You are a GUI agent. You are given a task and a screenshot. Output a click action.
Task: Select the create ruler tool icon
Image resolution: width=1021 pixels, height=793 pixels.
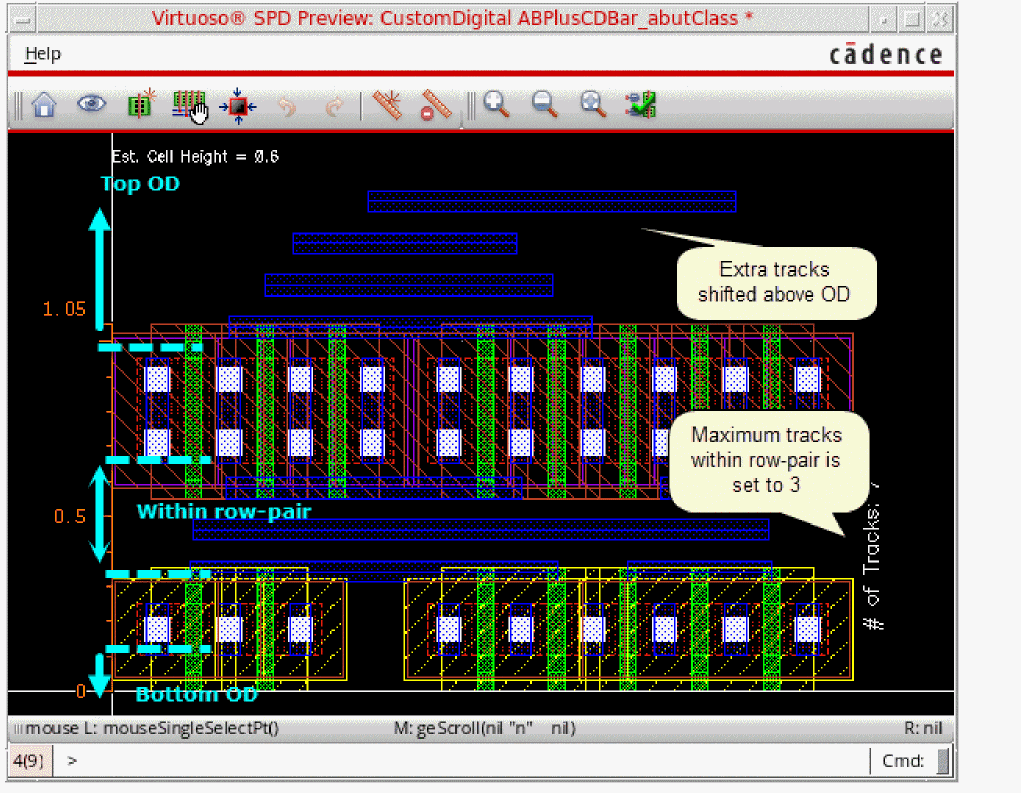[x=387, y=105]
